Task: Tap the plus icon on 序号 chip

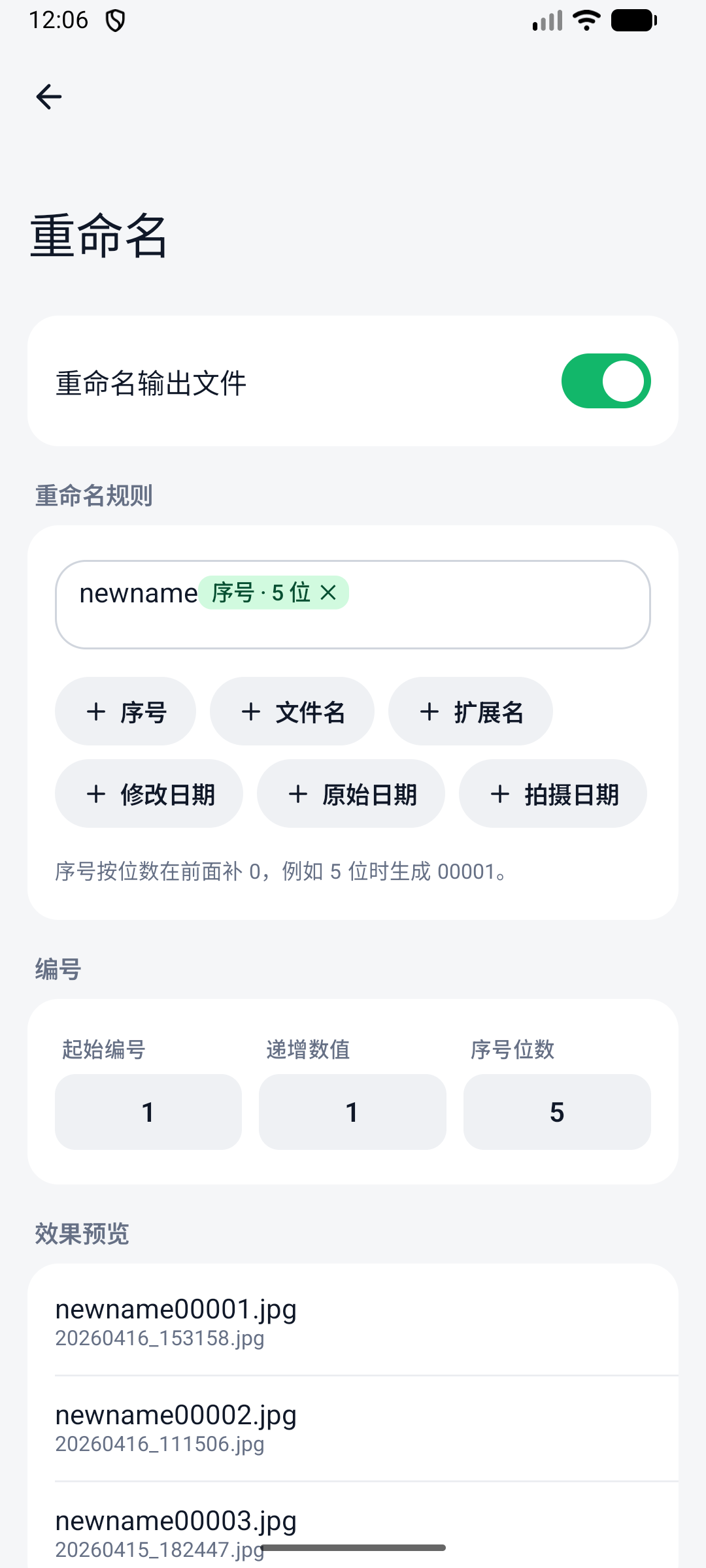Action: (96, 711)
